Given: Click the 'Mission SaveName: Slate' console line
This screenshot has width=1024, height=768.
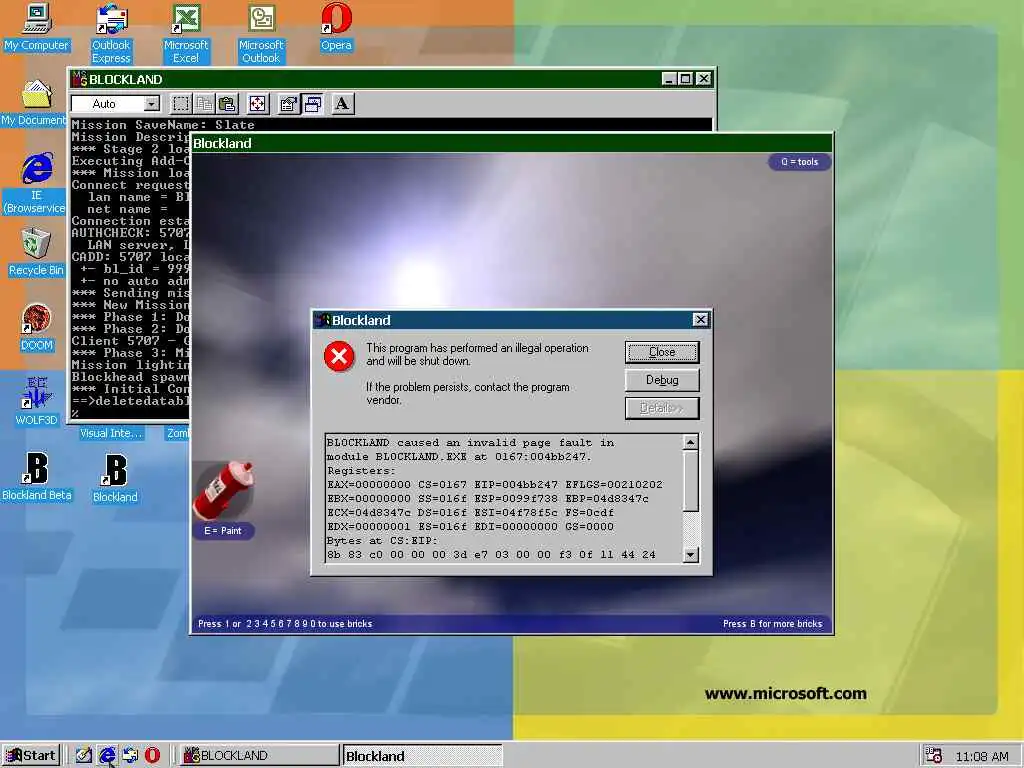Looking at the screenshot, I should [163, 125].
